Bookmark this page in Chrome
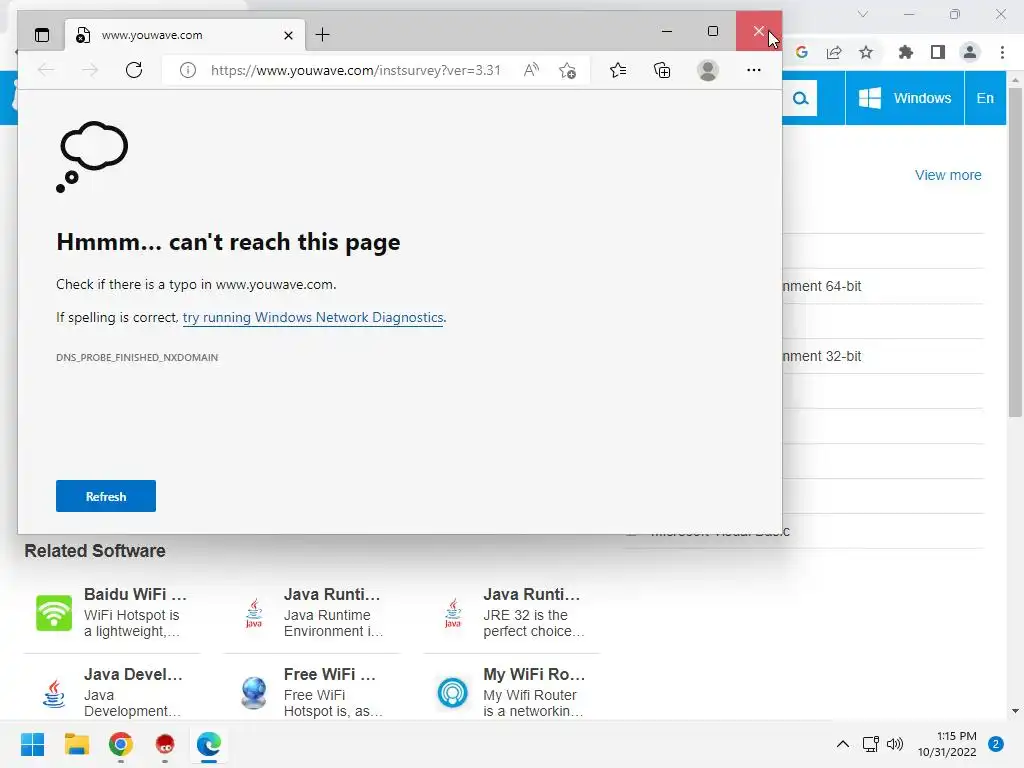This screenshot has height=768, width=1024. 866,52
